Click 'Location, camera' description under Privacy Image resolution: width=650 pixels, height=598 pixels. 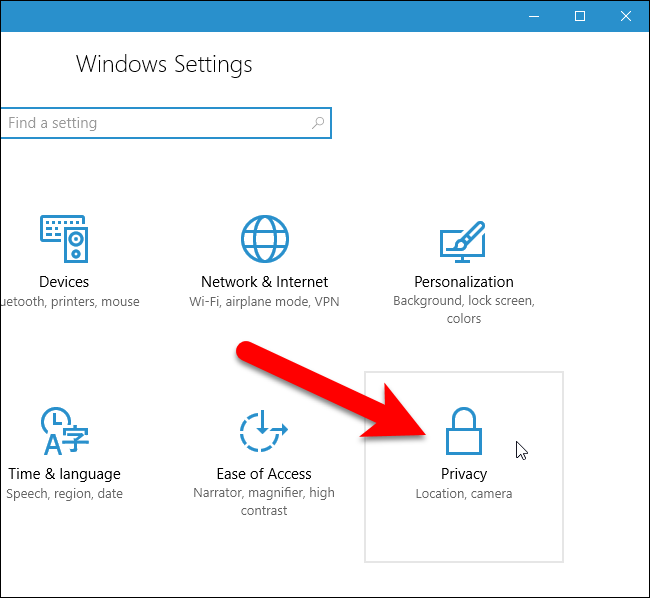point(464,493)
